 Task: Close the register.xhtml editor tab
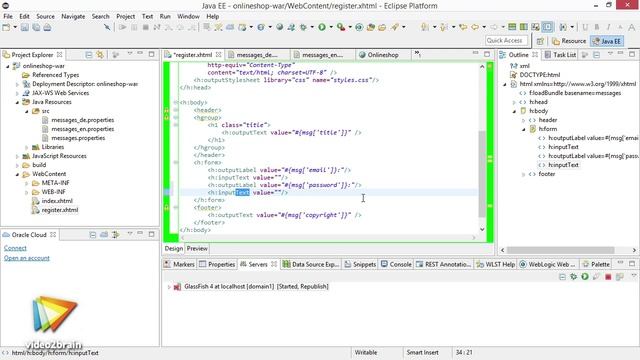click(x=219, y=55)
